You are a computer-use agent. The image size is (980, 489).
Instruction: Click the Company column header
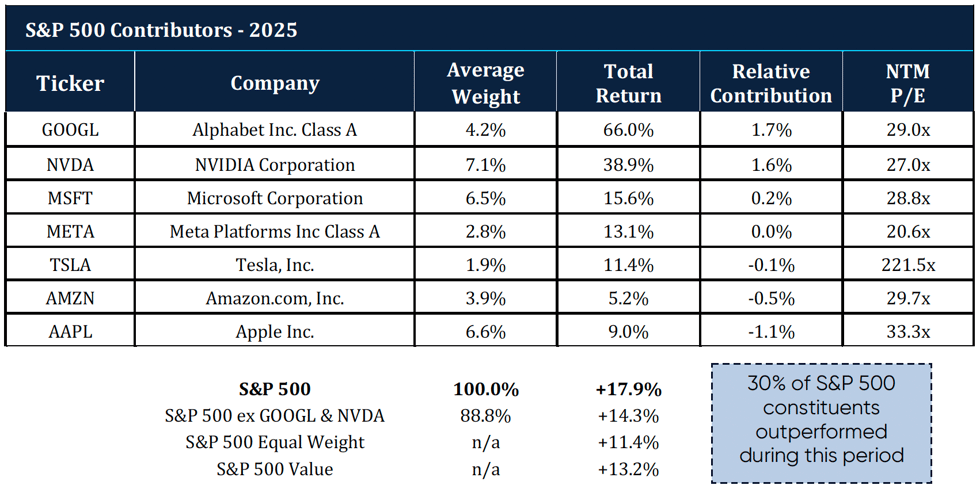point(275,83)
